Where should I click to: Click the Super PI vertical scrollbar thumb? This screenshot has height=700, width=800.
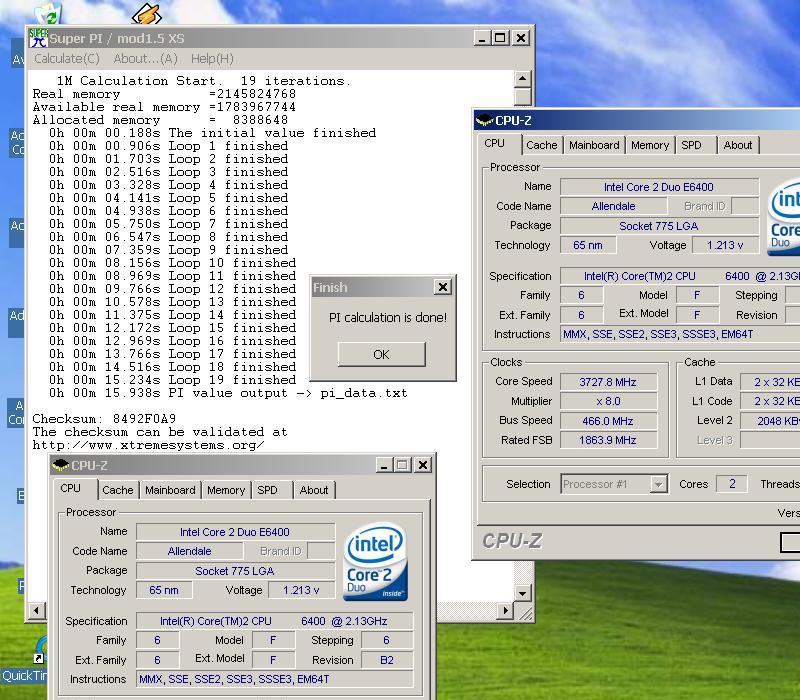click(522, 96)
